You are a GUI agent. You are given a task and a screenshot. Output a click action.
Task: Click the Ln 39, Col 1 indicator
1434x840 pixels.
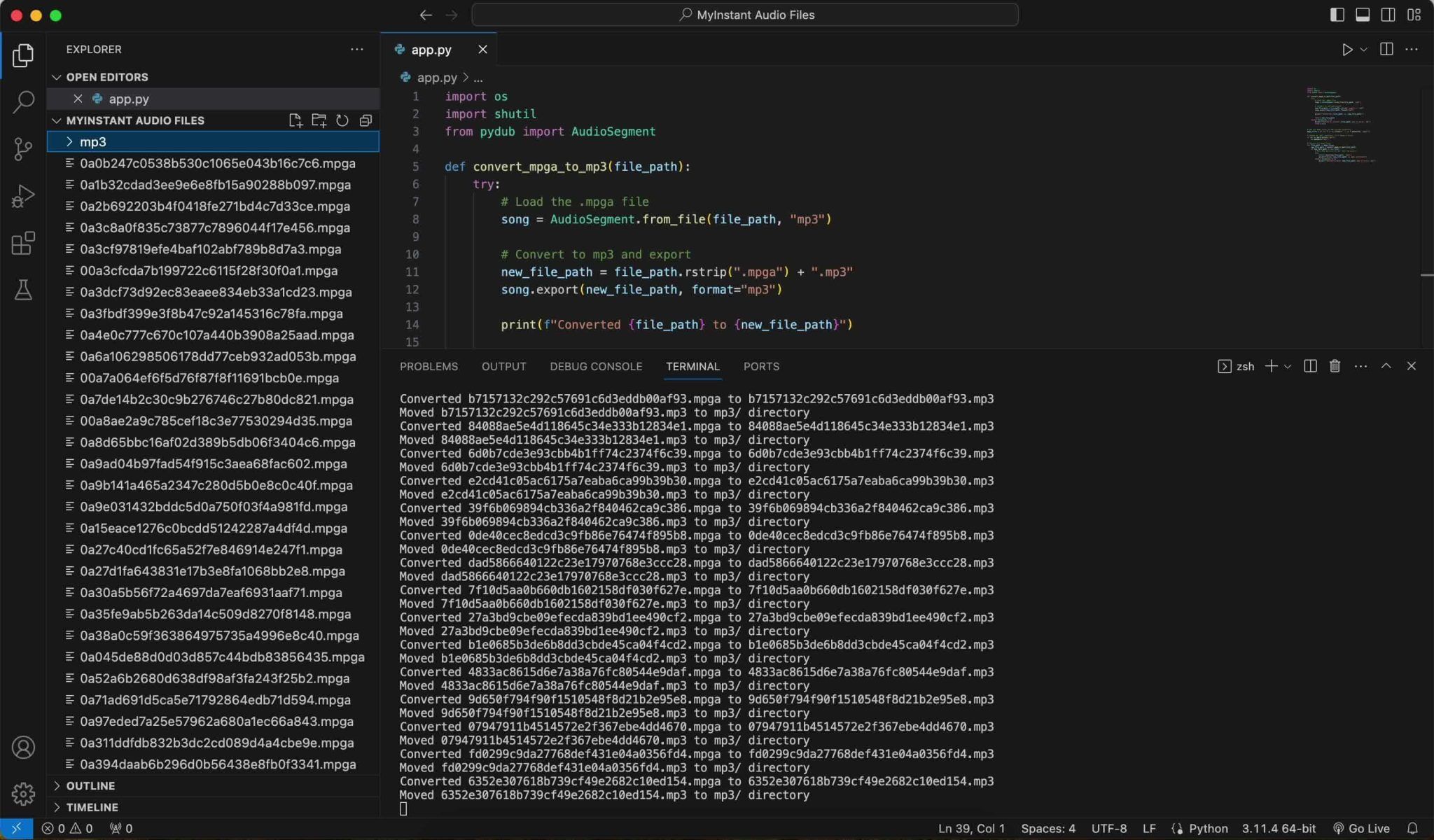coord(971,828)
